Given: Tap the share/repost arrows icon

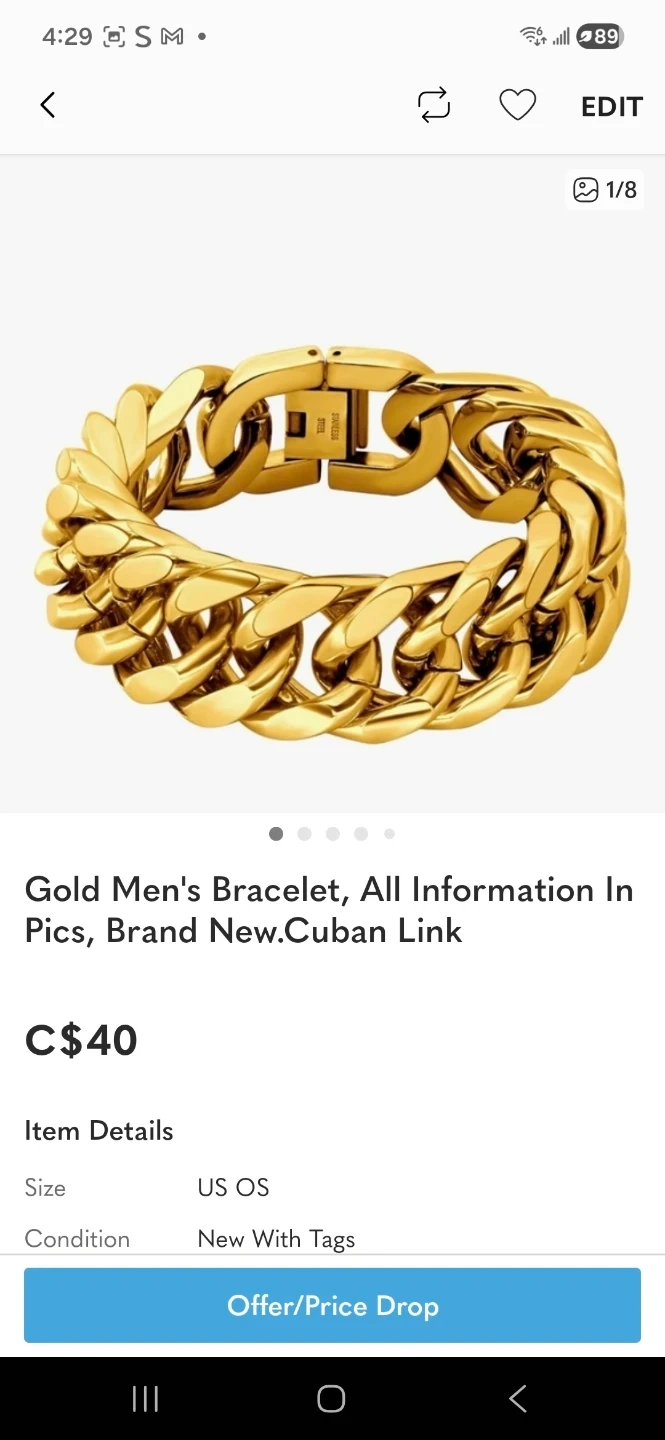Looking at the screenshot, I should tap(434, 105).
